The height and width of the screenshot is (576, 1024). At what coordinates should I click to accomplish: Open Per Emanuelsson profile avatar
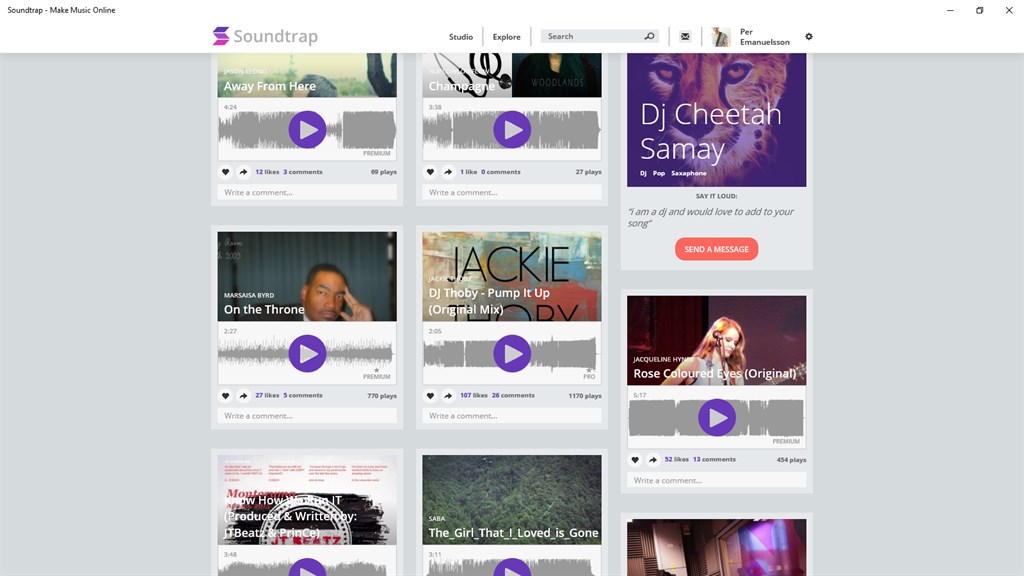[721, 37]
